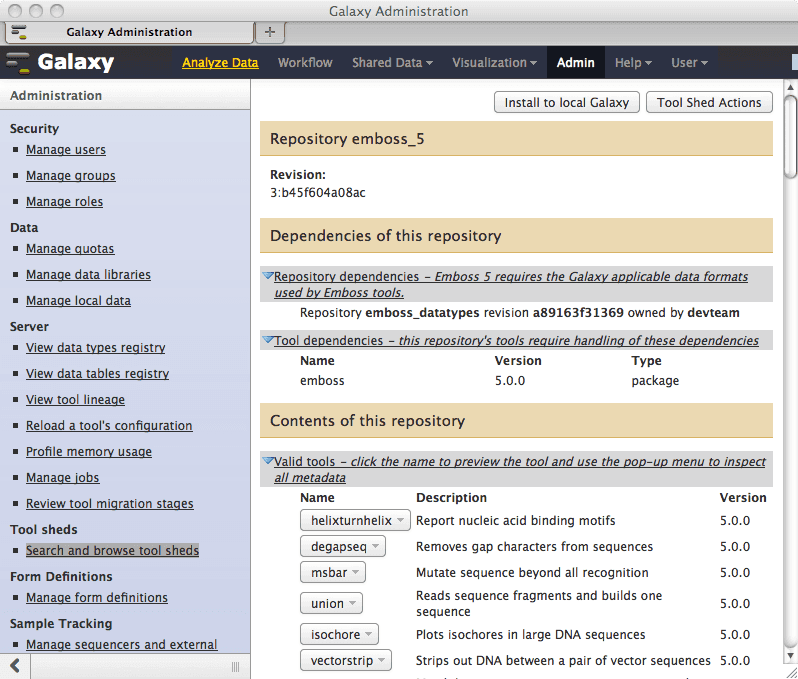Click the Tool Shed Actions button
Image resolution: width=798 pixels, height=679 pixels.
(x=709, y=102)
